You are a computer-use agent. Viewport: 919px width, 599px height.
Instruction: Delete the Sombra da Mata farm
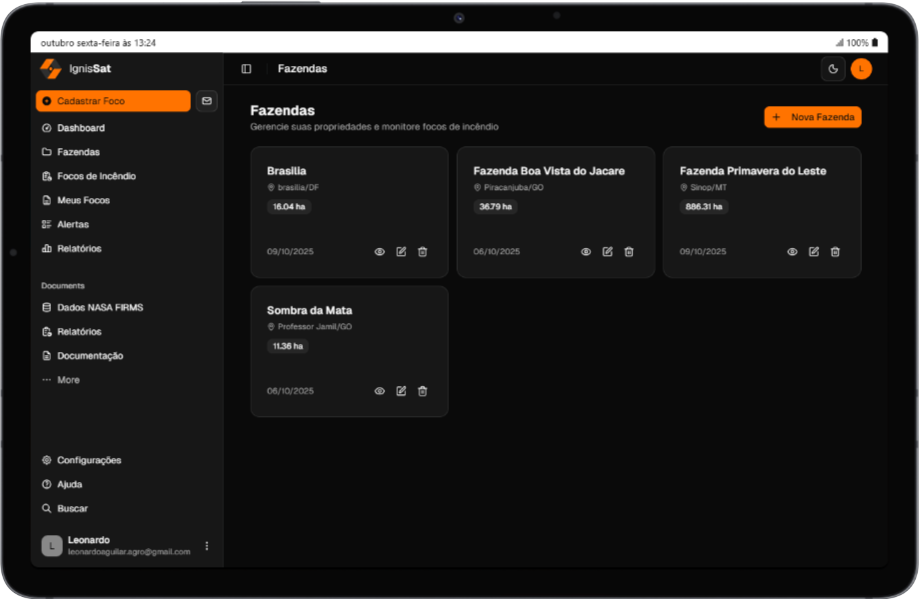click(x=422, y=391)
